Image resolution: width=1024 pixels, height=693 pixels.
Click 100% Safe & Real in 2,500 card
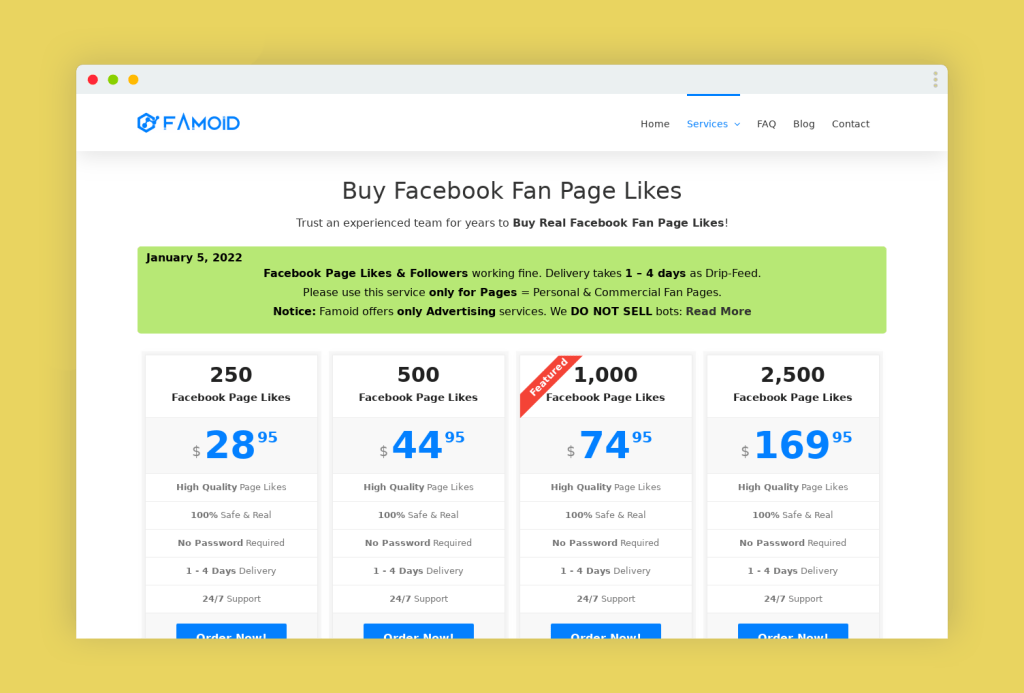tap(793, 515)
